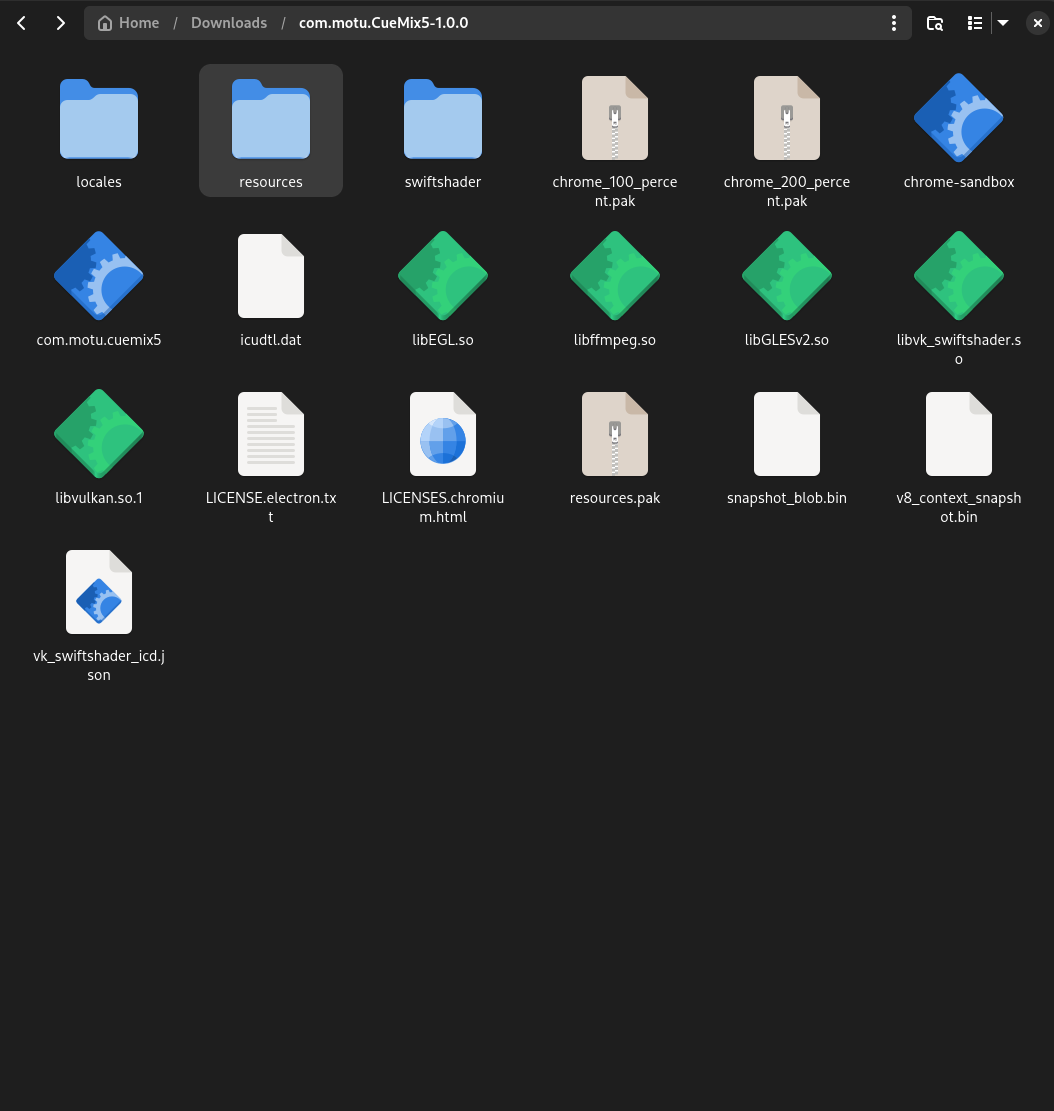Select the com.motu.cuemix5 executable icon

click(98, 276)
